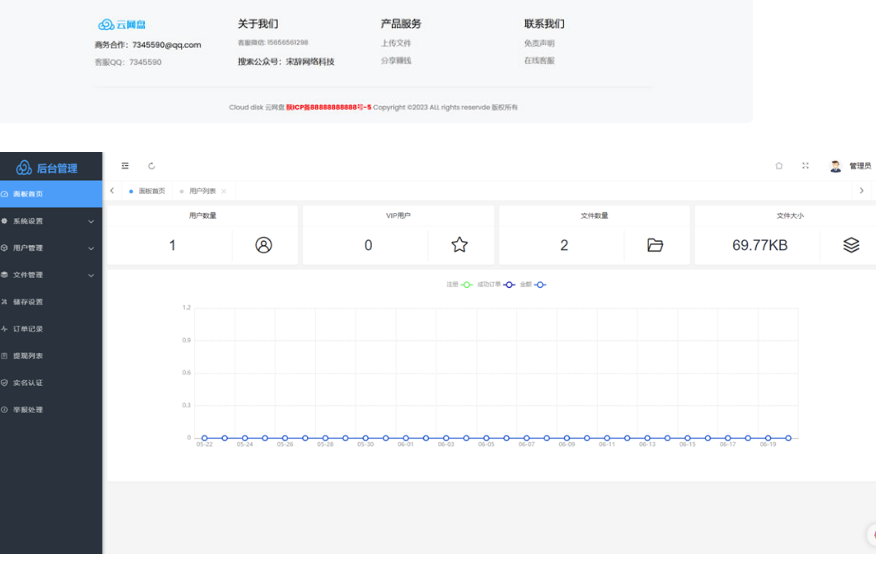Viewport: 876px width, 576px height.
Task: Click the chart data point at 05-22
Action: point(204,438)
